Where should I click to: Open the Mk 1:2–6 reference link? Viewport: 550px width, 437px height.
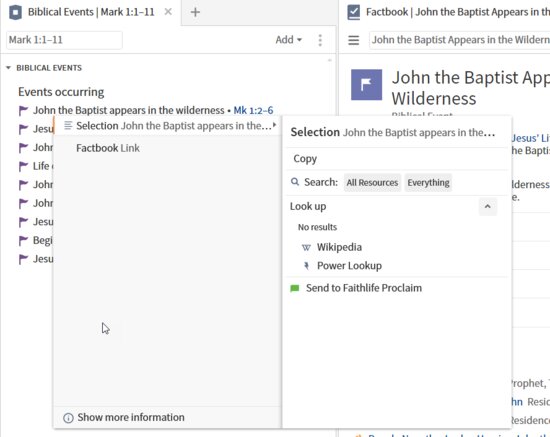[x=253, y=110]
